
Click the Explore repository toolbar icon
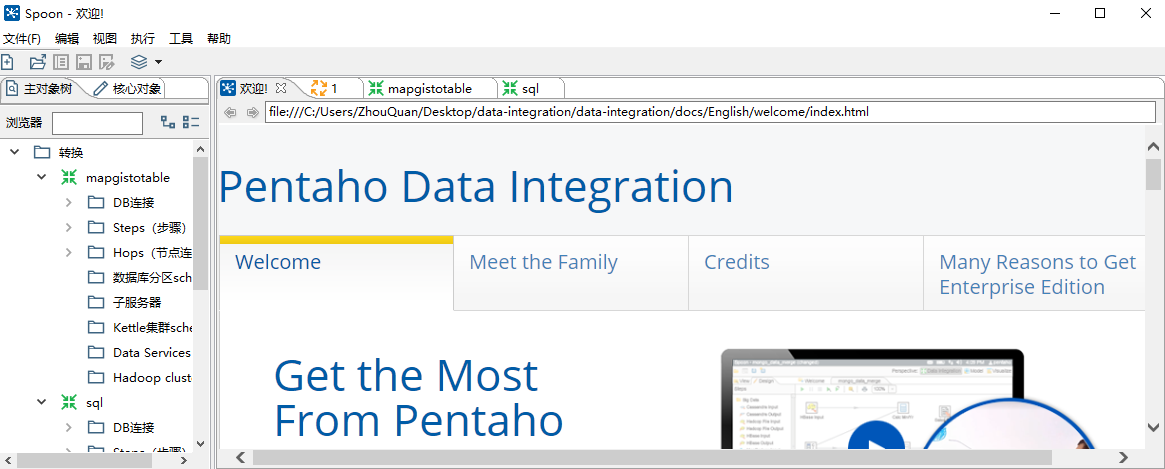[61, 62]
